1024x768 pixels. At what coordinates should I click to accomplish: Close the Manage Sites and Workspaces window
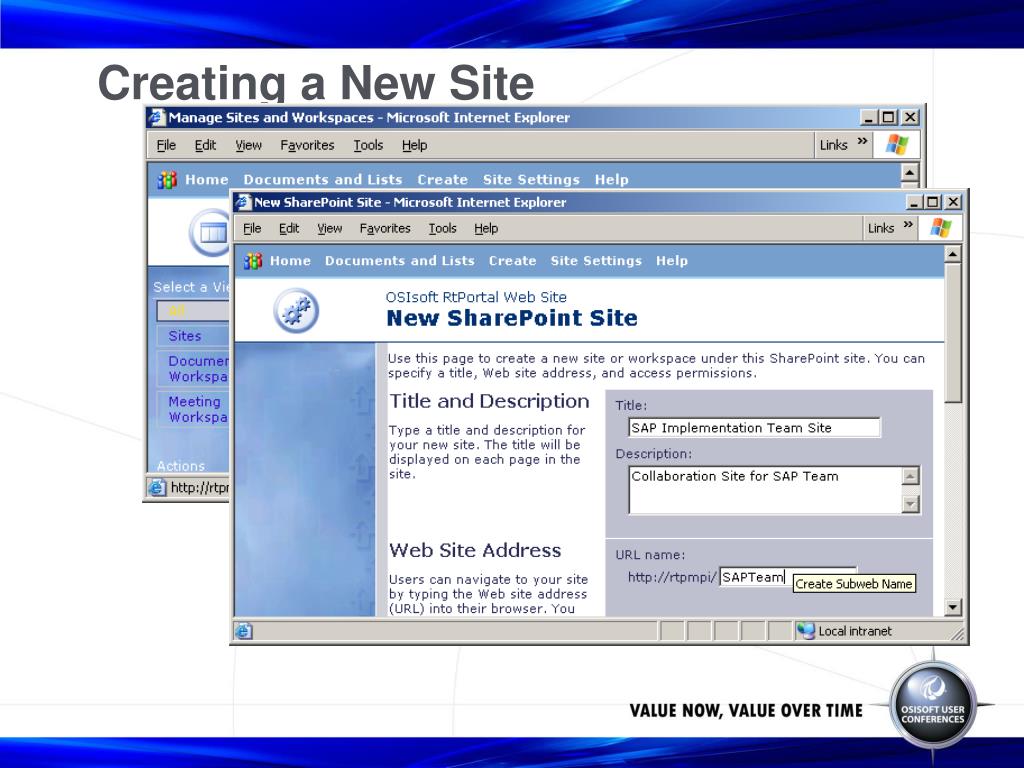pos(910,118)
